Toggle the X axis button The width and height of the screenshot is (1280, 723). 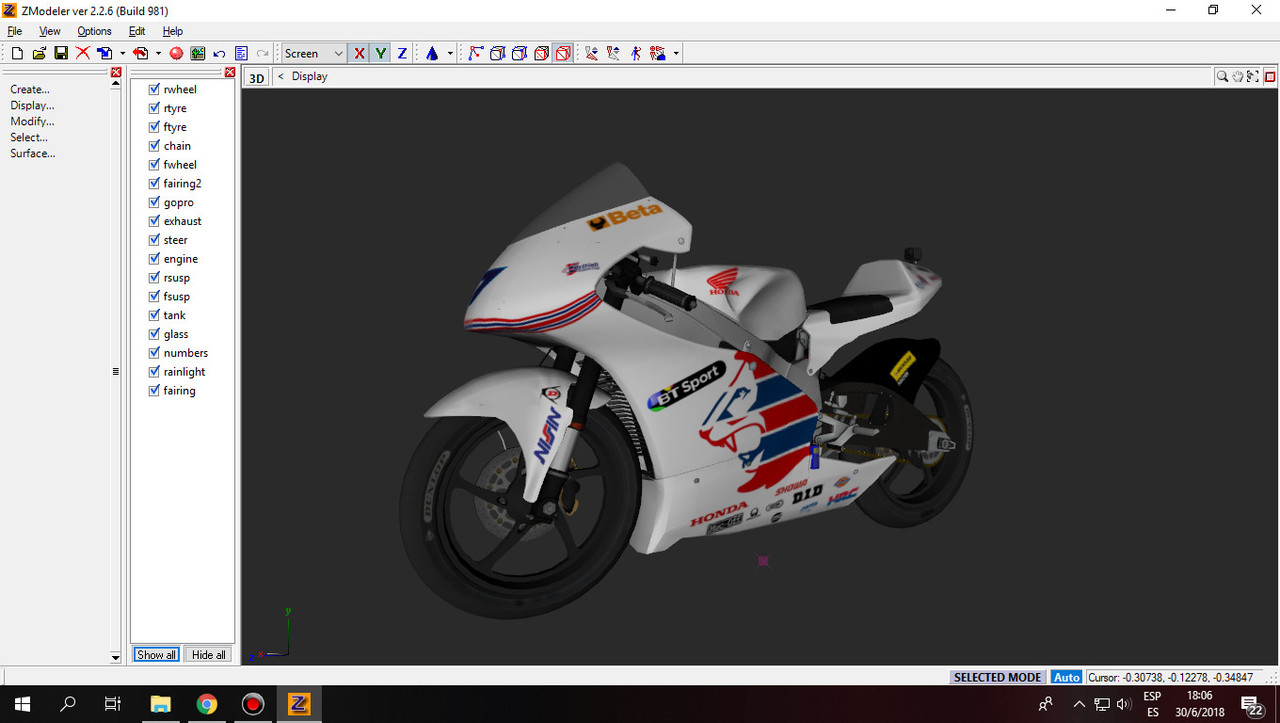point(360,53)
